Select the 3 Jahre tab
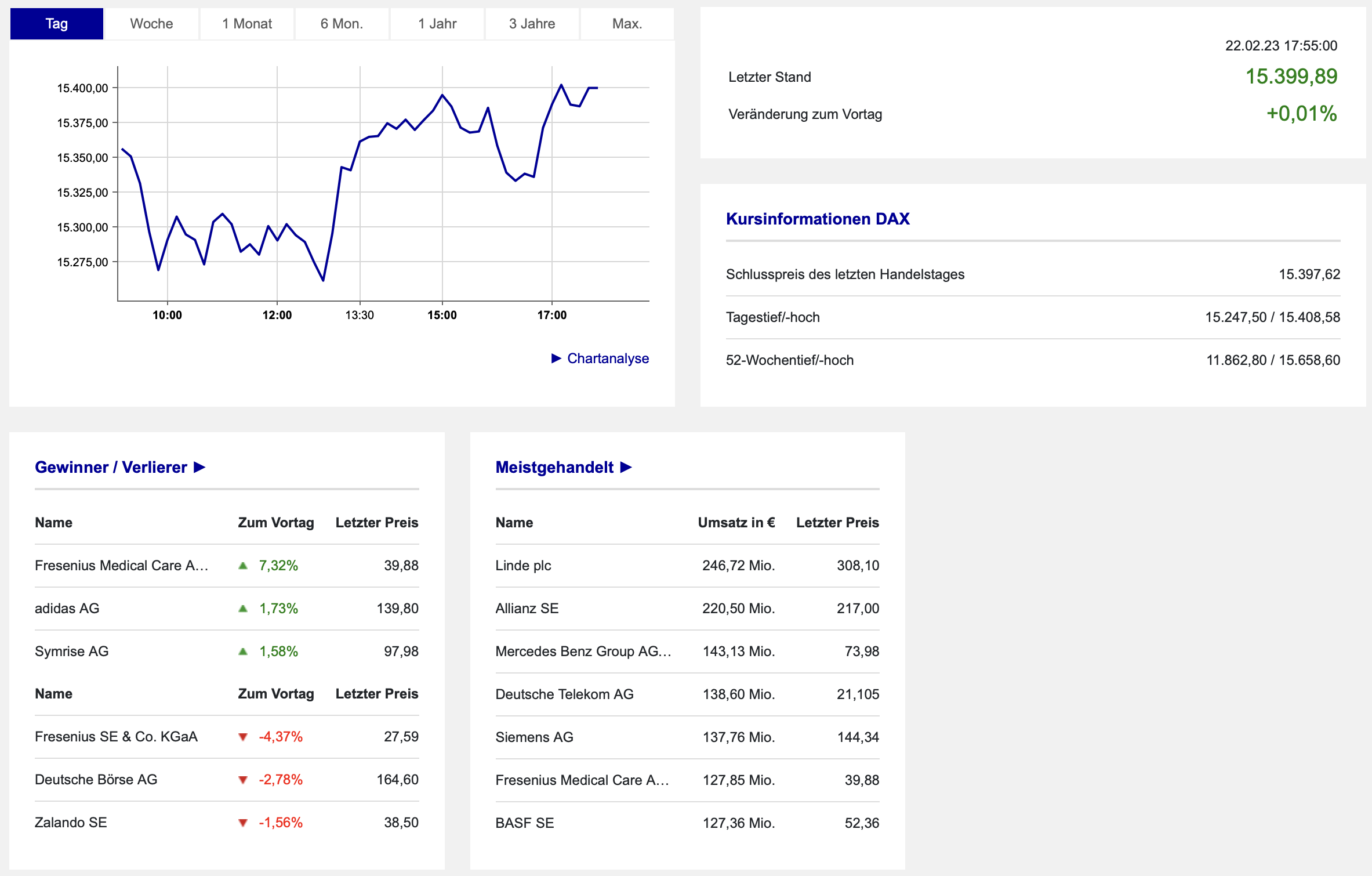 pos(532,24)
